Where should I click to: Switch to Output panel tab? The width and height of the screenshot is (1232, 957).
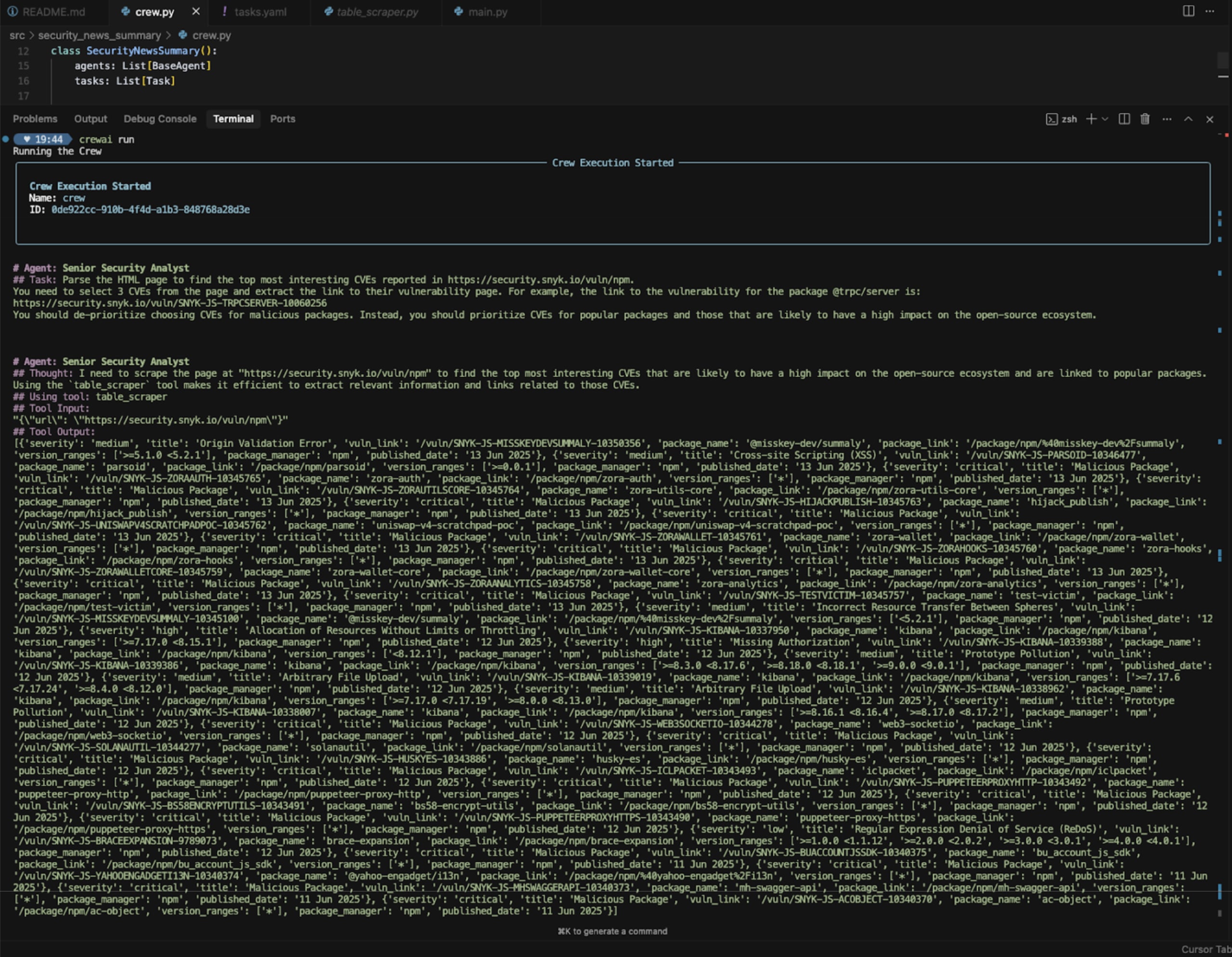pyautogui.click(x=90, y=119)
